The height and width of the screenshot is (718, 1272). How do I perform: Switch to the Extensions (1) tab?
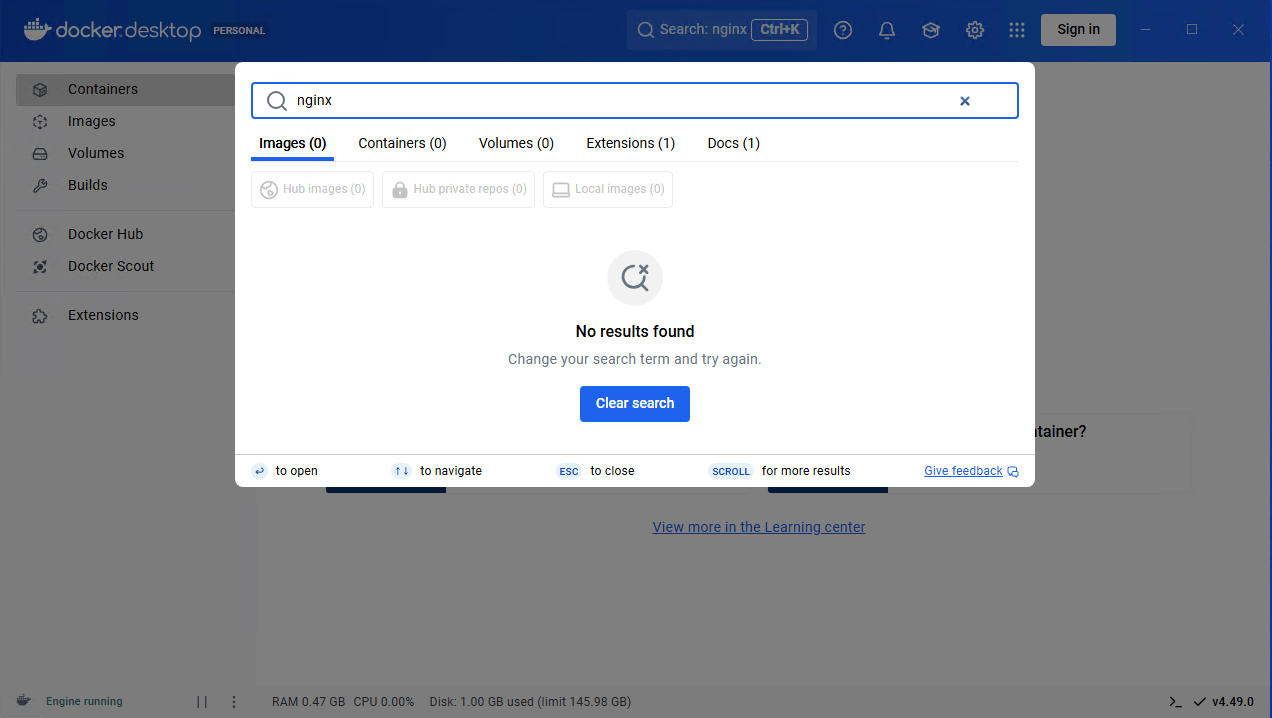[630, 143]
